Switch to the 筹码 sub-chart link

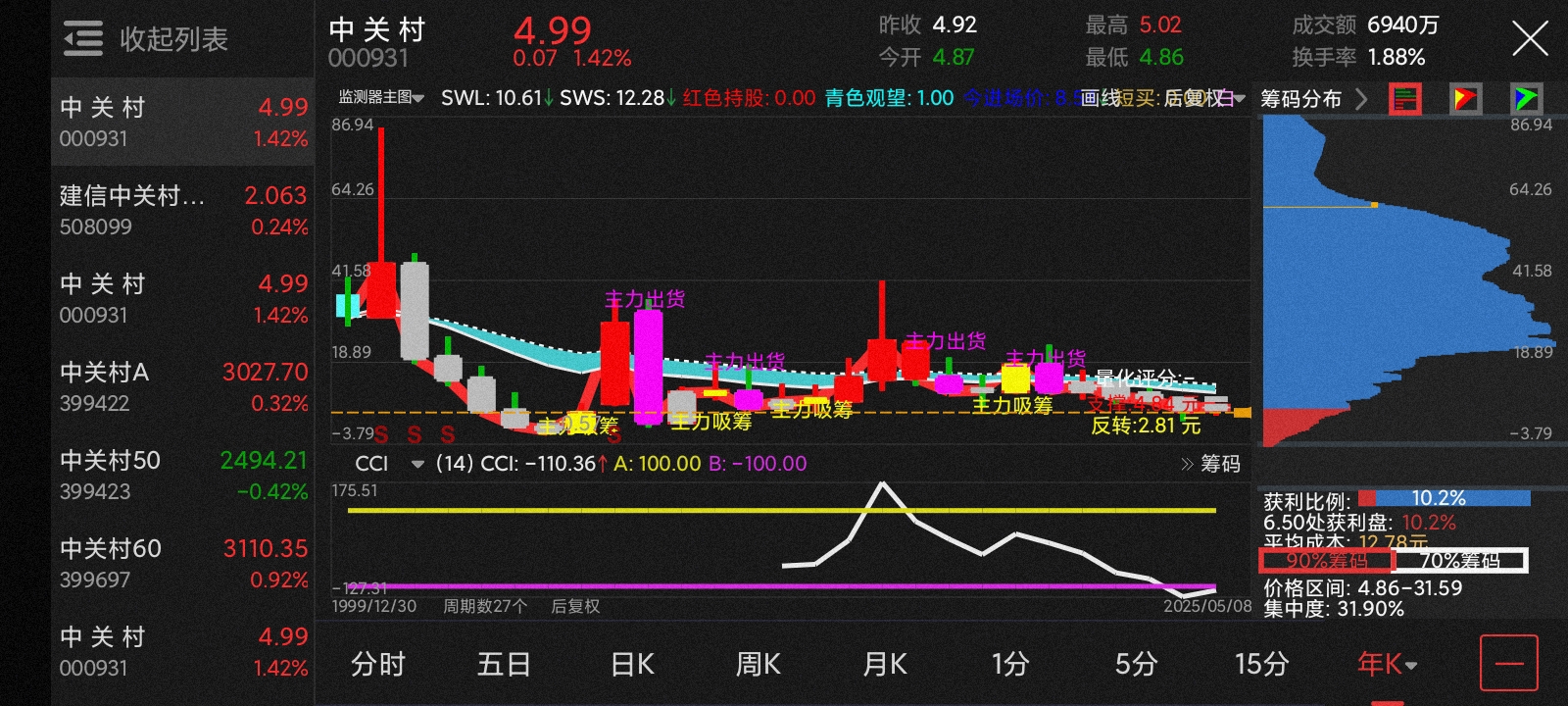pyautogui.click(x=1211, y=464)
